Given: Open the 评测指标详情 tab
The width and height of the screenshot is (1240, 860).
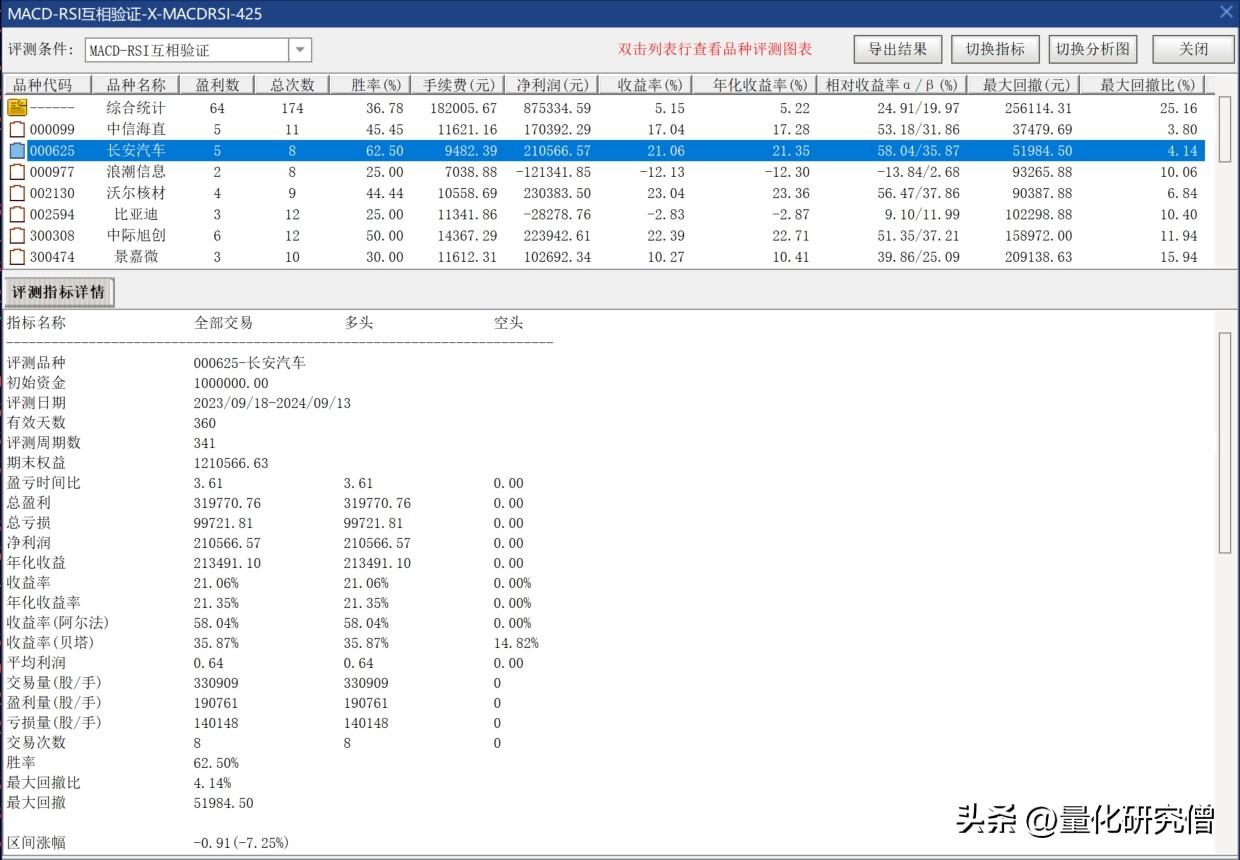Looking at the screenshot, I should [58, 293].
